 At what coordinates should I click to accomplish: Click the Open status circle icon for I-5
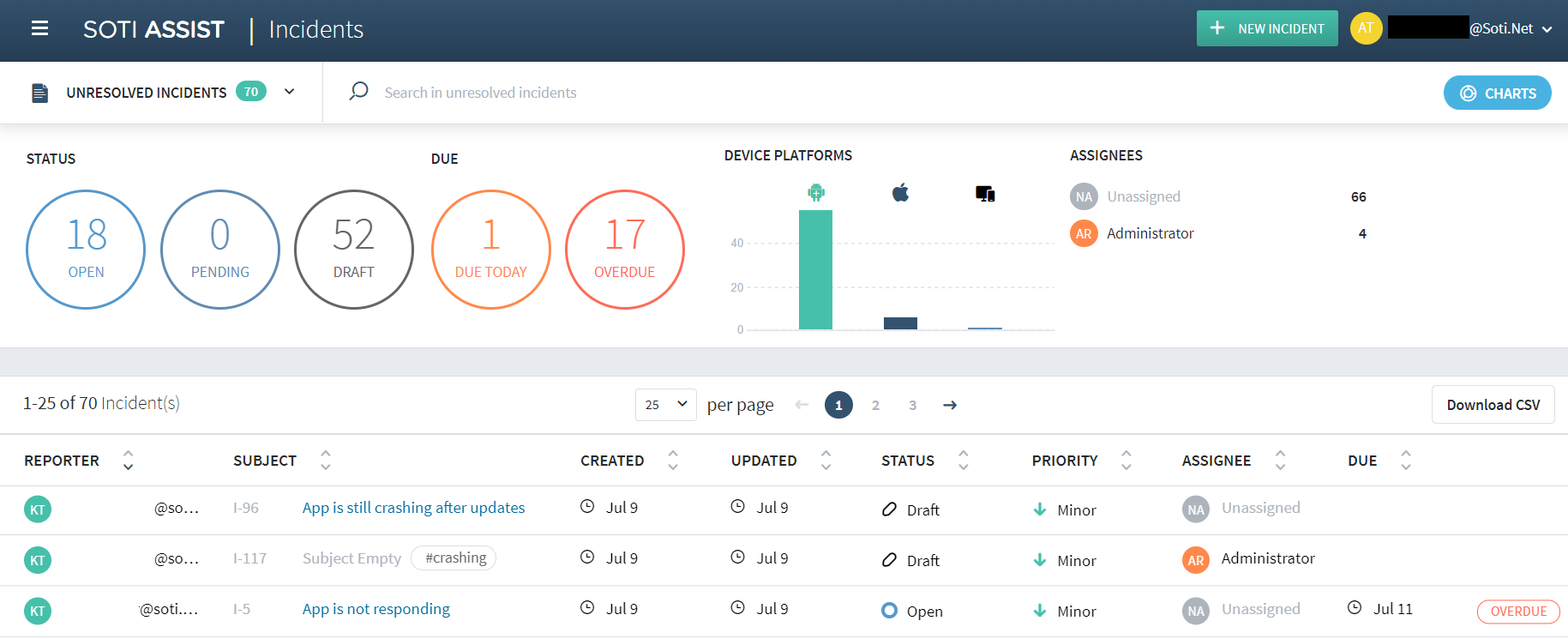click(889, 611)
